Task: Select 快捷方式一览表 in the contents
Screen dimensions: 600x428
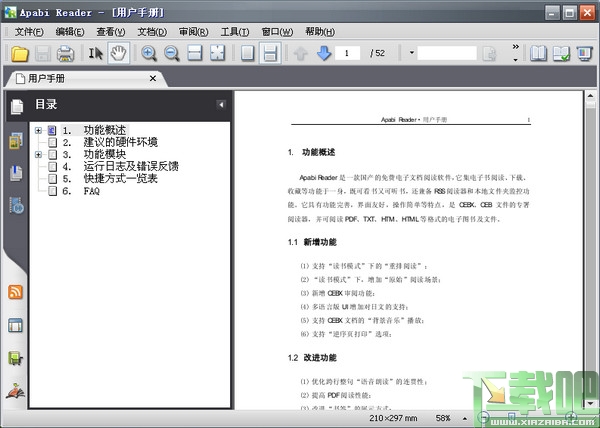Action: point(121,179)
